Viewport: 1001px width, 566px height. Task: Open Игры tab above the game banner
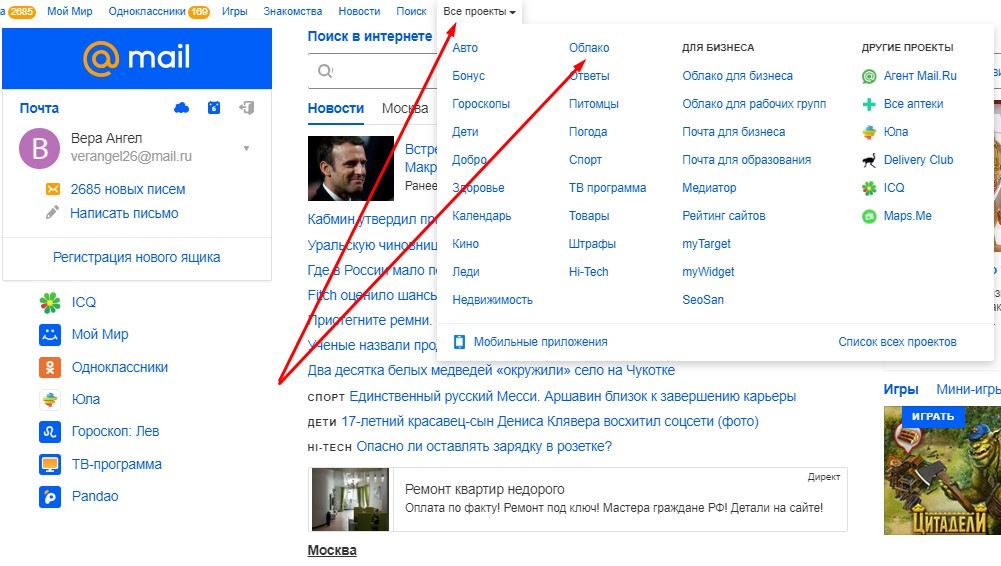pyautogui.click(x=901, y=389)
